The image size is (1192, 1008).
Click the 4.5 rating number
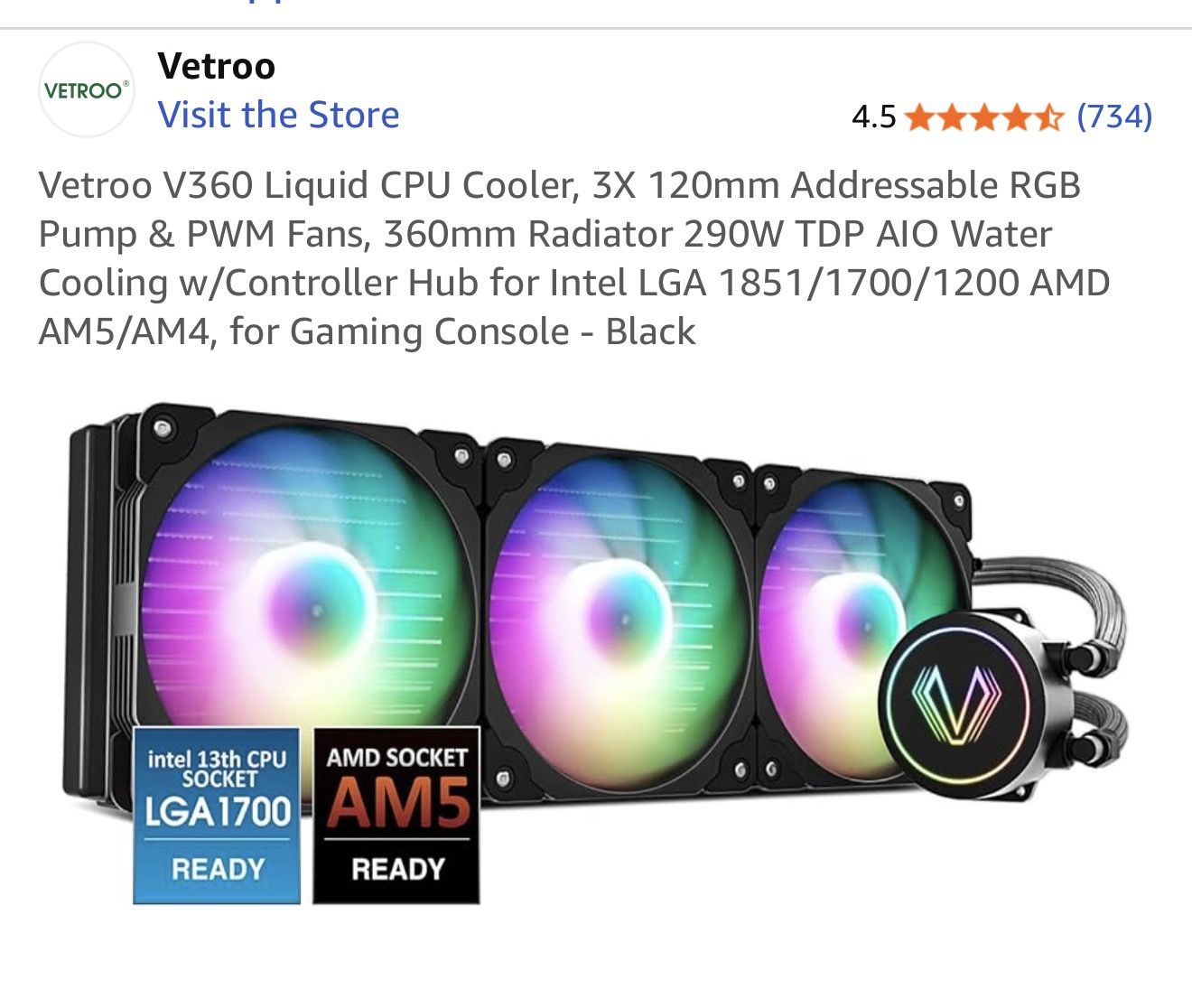pos(873,117)
